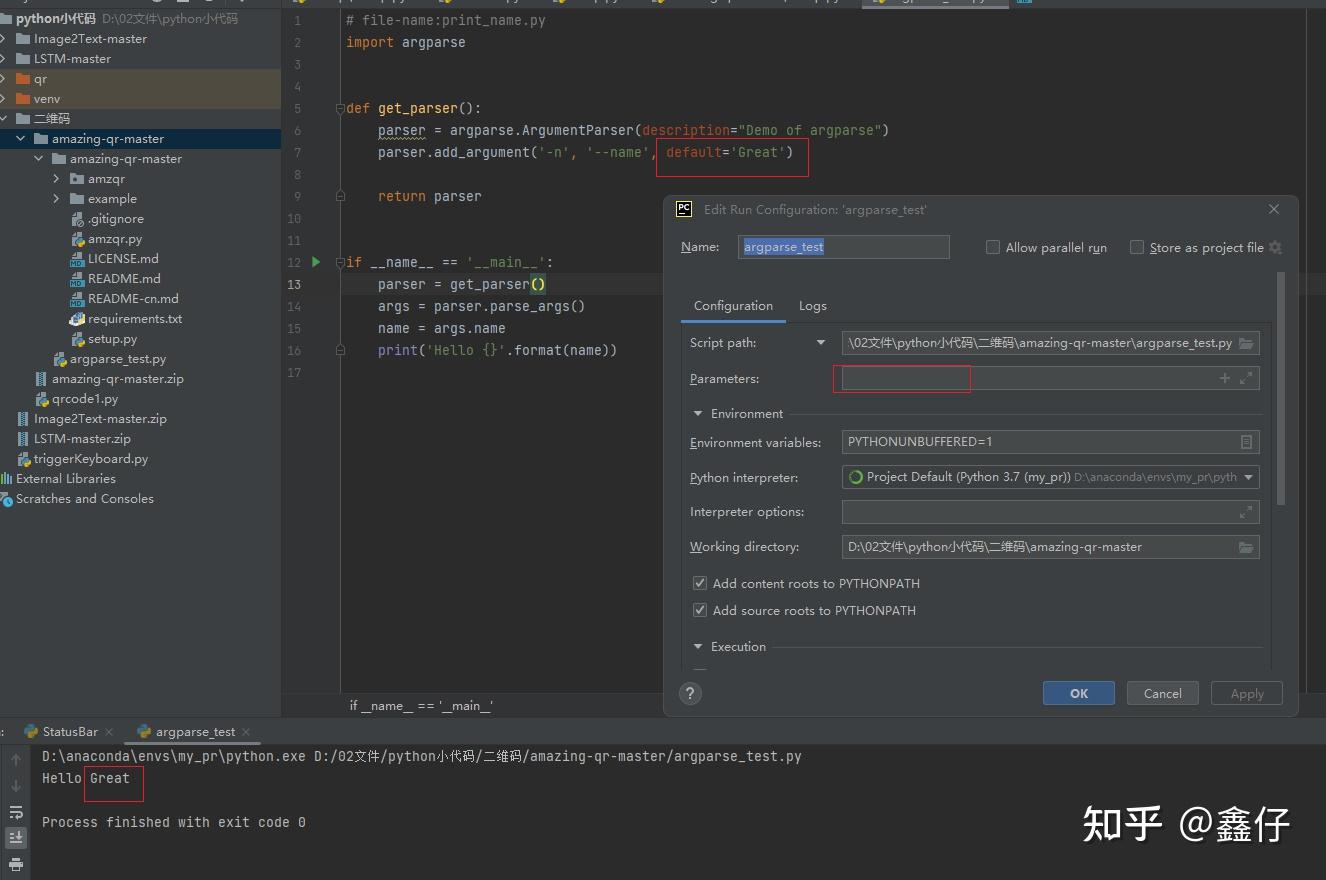Click the print icon in run console
The image size is (1326, 880).
(x=16, y=863)
